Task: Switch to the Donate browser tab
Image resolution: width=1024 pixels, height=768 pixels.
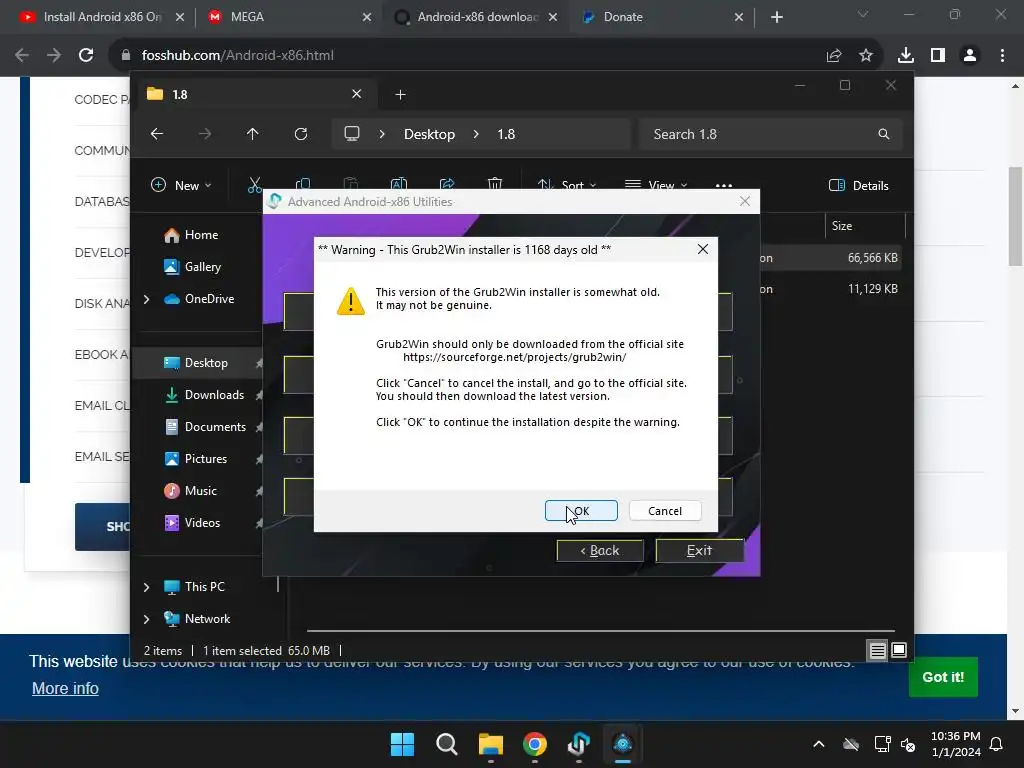Action: coord(660,17)
